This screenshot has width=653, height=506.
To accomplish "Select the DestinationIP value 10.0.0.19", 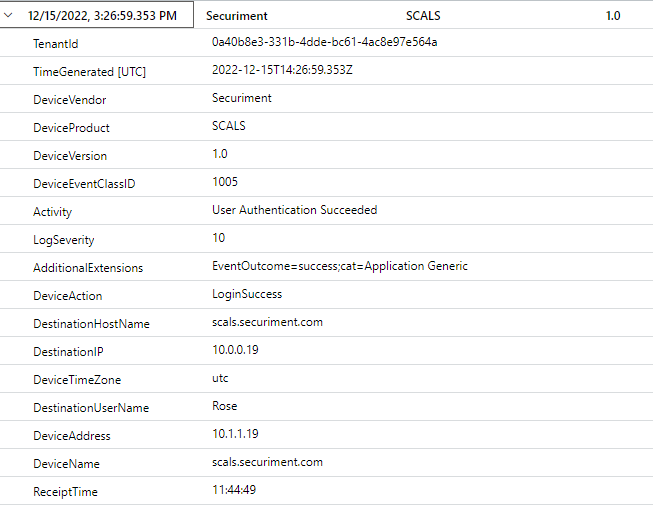I will (x=235, y=350).
